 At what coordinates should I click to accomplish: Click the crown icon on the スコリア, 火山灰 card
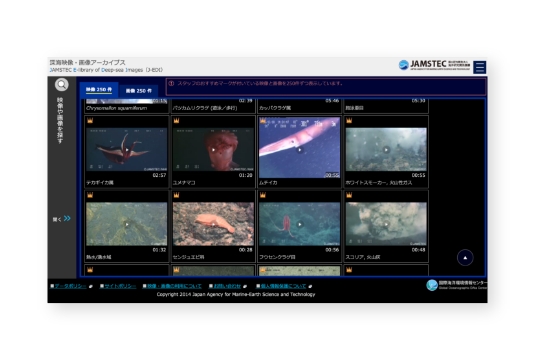click(349, 195)
